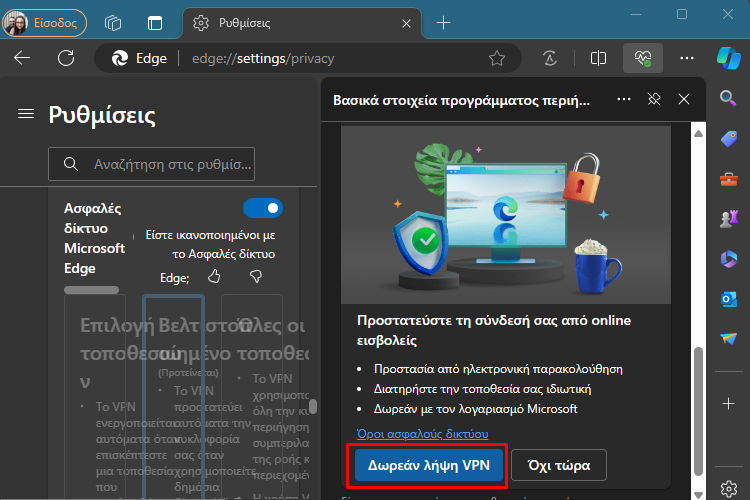Image resolution: width=750 pixels, height=500 pixels.
Task: Unpin the Browser essentials panel
Action: coord(654,99)
